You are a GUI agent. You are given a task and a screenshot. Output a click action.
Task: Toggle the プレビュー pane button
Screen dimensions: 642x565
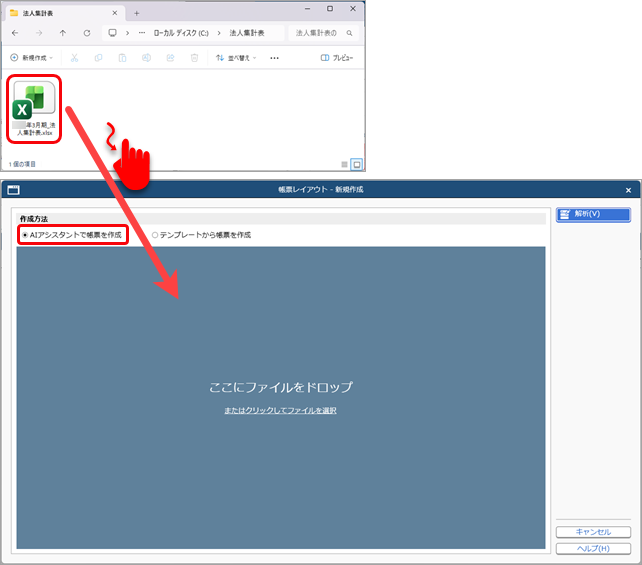337,58
